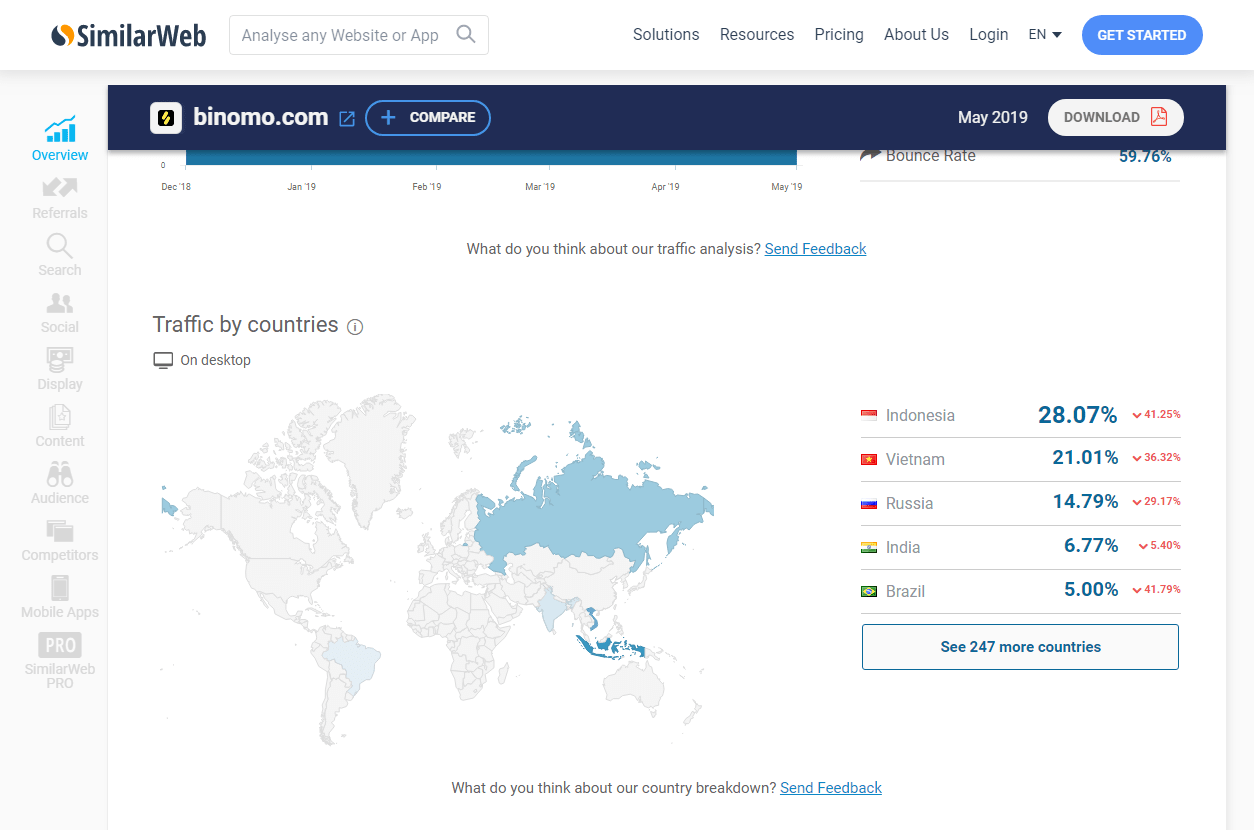
Task: Click the Vietnam flag icon
Action: pos(869,459)
